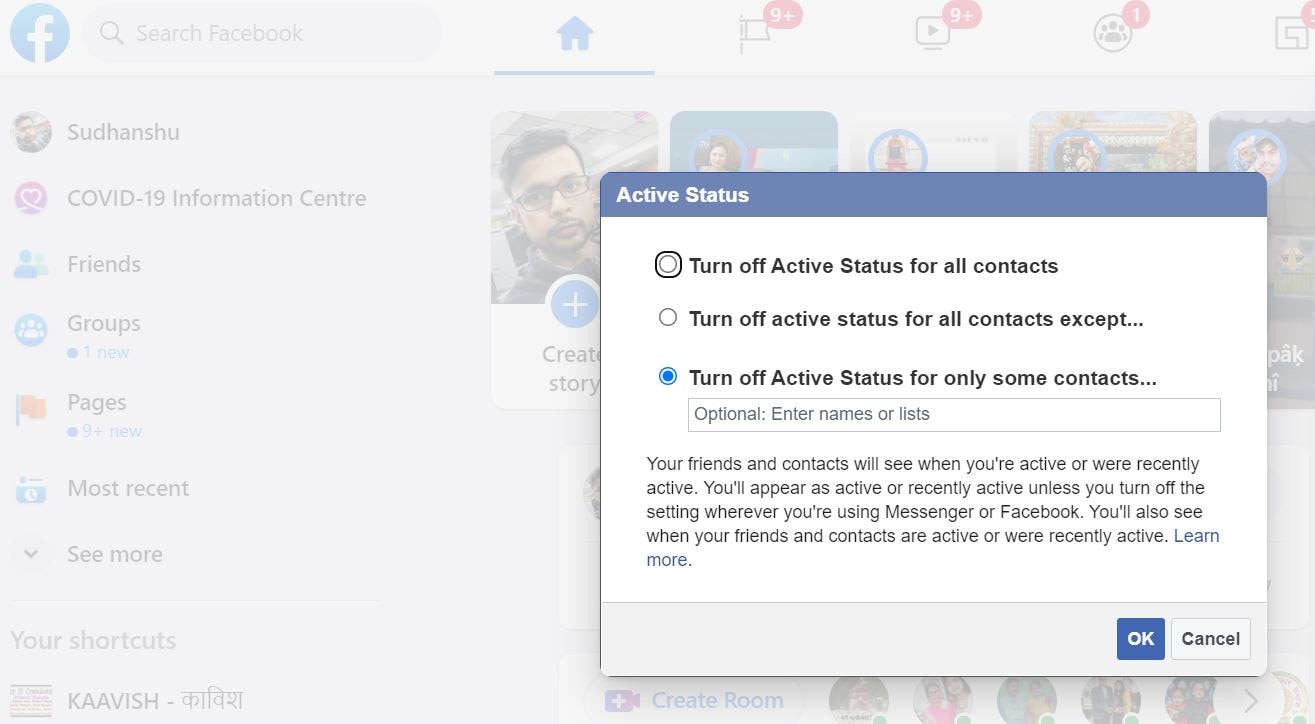This screenshot has height=724, width=1315.
Task: Open the Watch video icon
Action: point(933,31)
